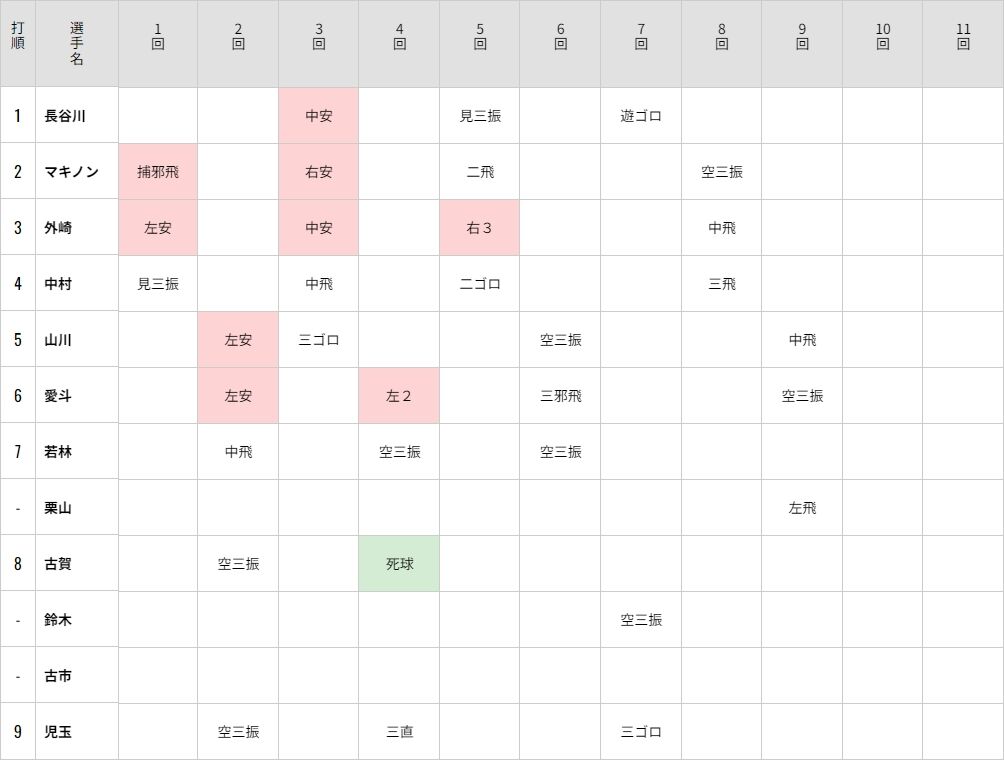Click 中村's 二ゴロ cell
Image resolution: width=1004 pixels, height=760 pixels.
pos(479,284)
